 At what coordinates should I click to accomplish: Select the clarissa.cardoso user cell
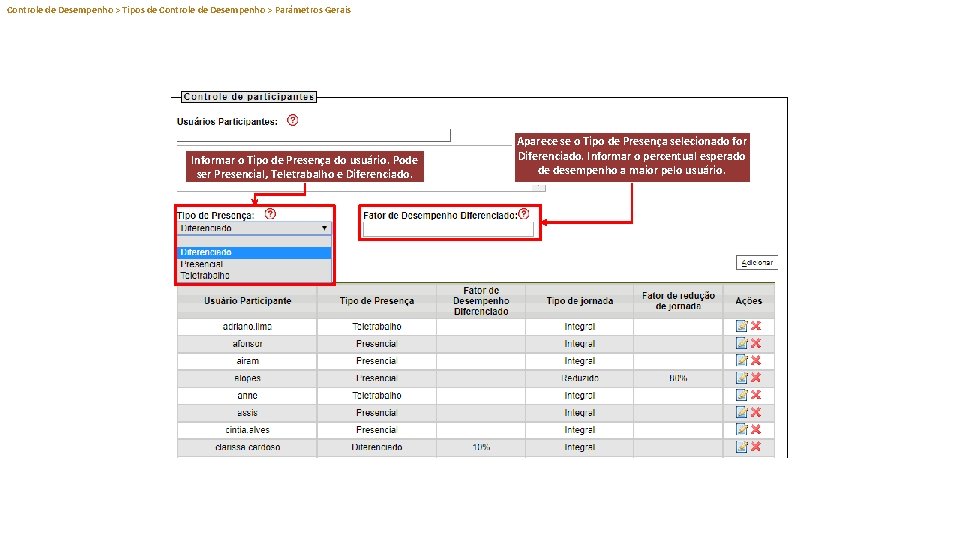point(247,447)
